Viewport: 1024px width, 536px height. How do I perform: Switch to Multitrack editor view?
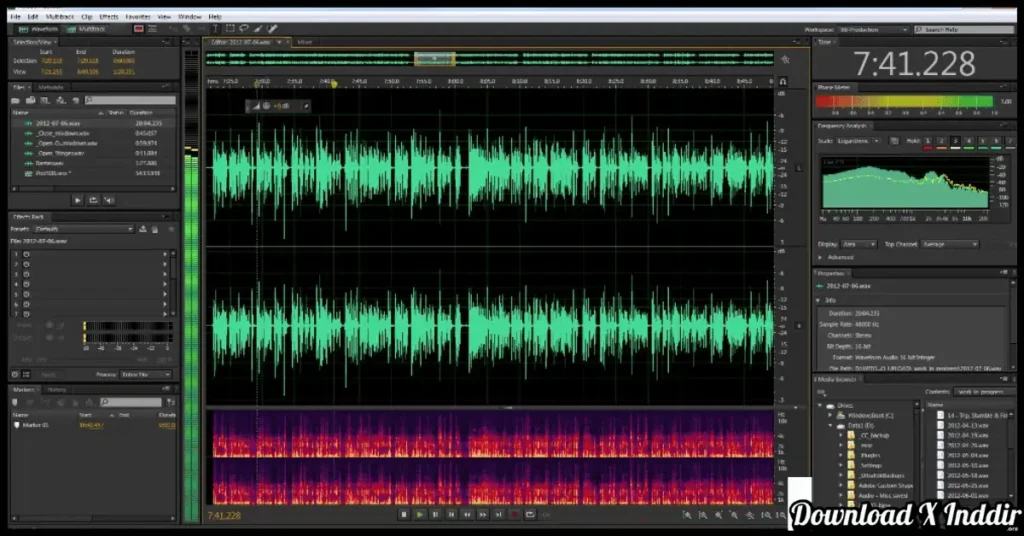pos(87,29)
